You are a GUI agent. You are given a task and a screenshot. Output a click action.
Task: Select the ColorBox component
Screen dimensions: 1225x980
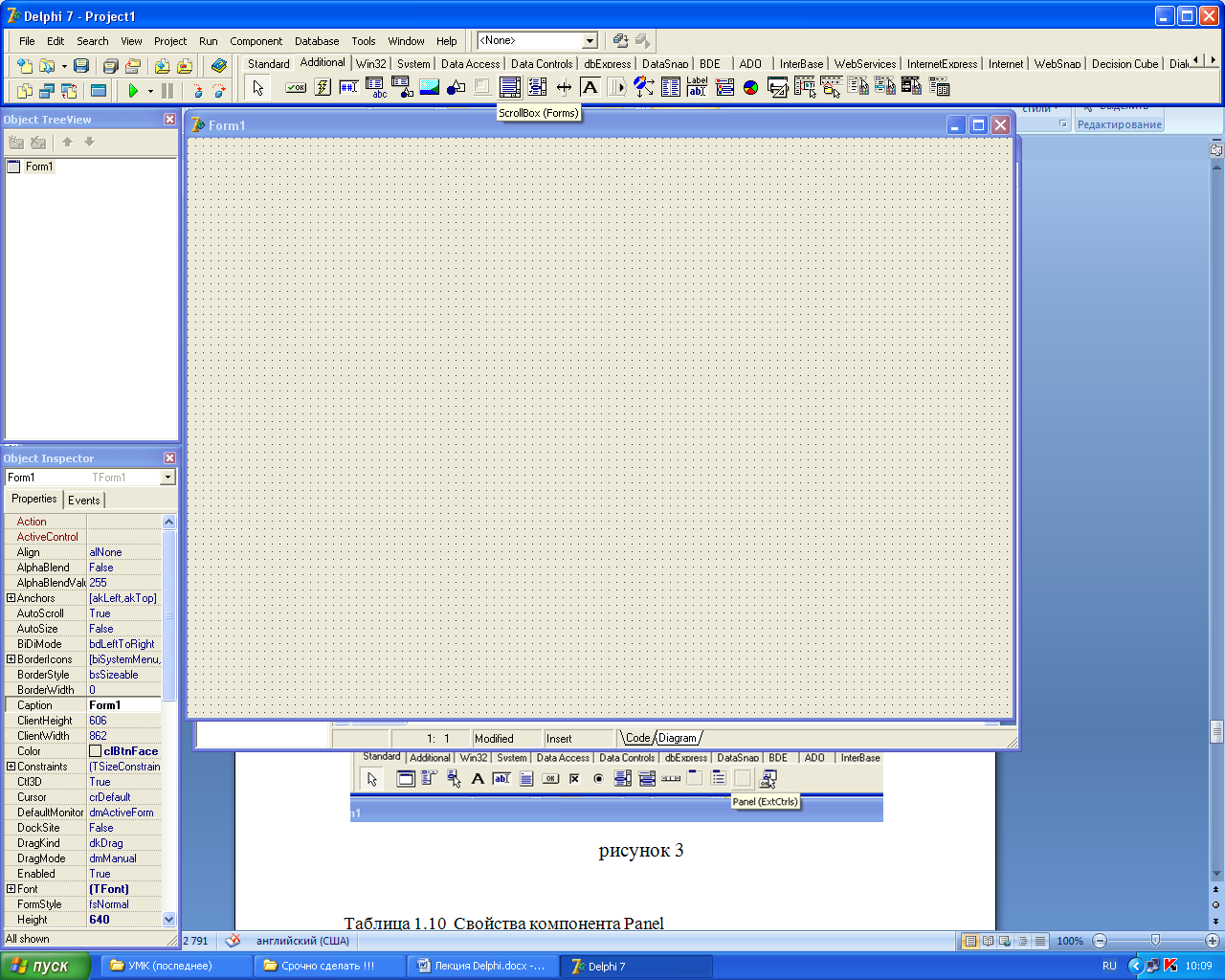click(x=724, y=88)
